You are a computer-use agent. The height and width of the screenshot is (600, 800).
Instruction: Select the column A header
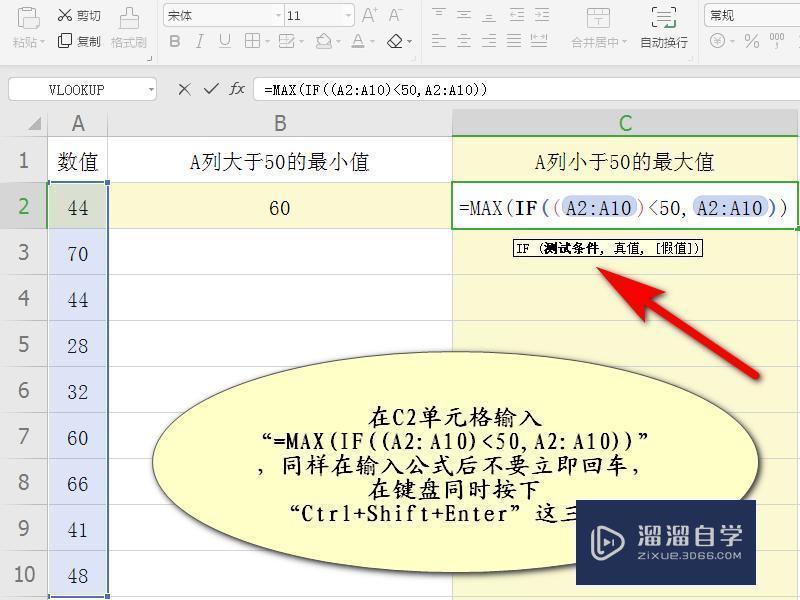[x=78, y=123]
